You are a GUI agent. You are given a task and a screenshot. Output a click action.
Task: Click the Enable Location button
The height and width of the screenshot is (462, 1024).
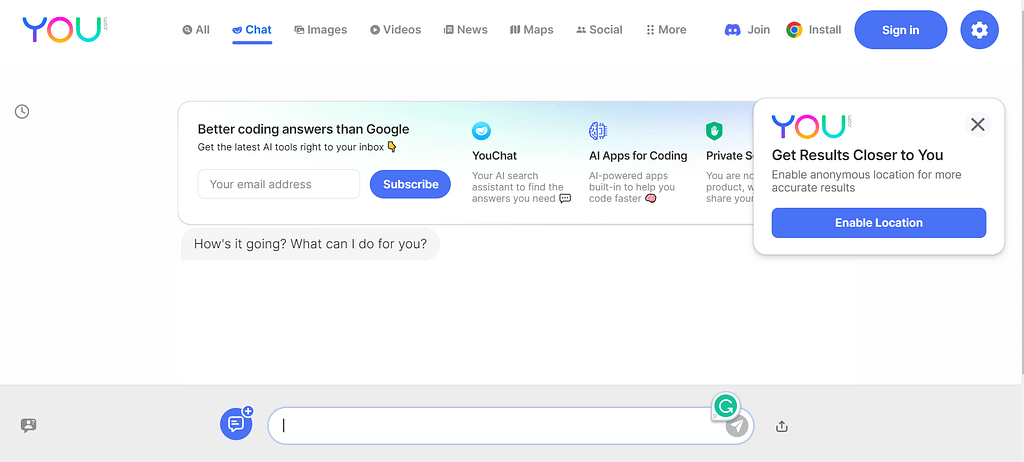(x=878, y=223)
